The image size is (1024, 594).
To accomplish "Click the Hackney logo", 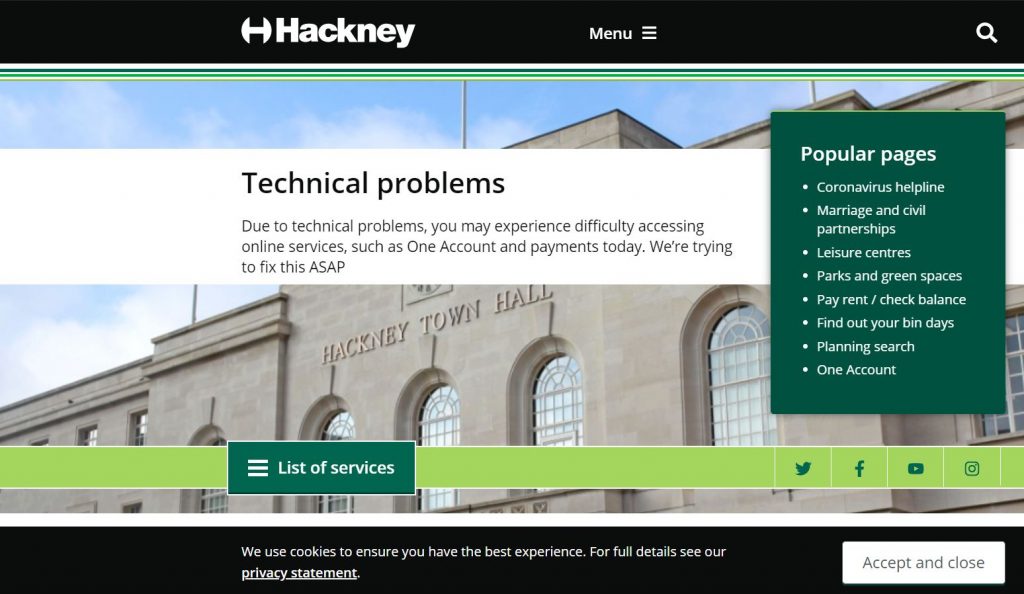I will (328, 32).
